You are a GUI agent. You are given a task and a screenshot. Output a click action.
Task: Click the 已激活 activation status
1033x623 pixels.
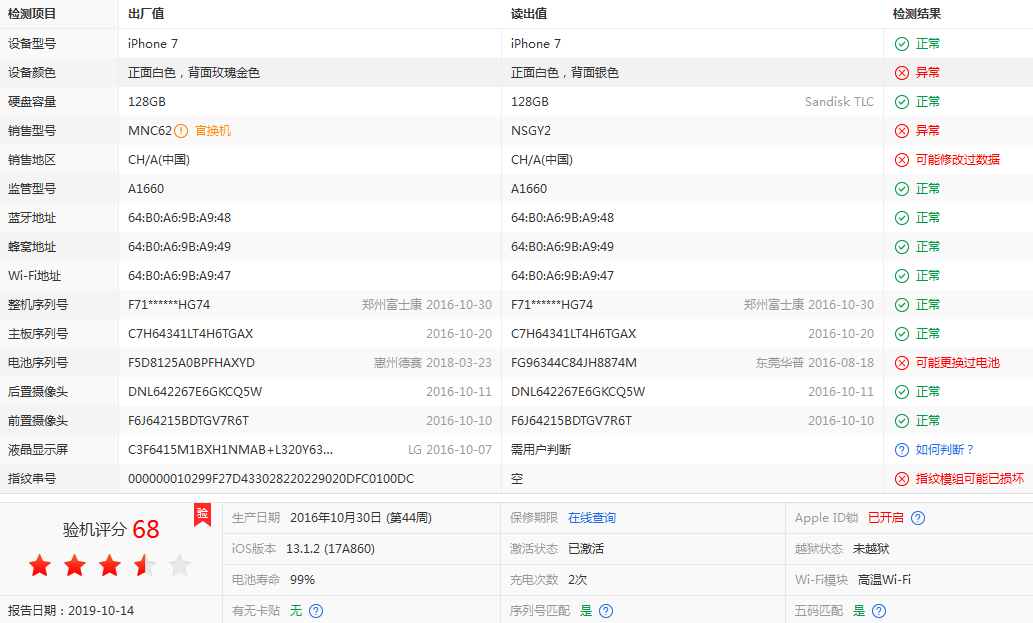(x=586, y=549)
